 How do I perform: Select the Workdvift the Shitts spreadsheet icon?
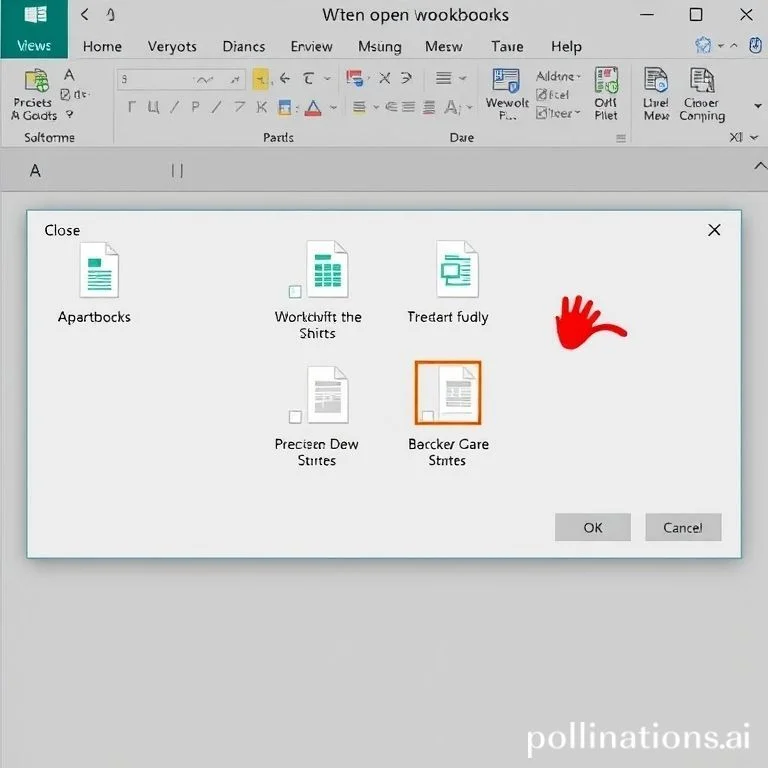[x=326, y=270]
